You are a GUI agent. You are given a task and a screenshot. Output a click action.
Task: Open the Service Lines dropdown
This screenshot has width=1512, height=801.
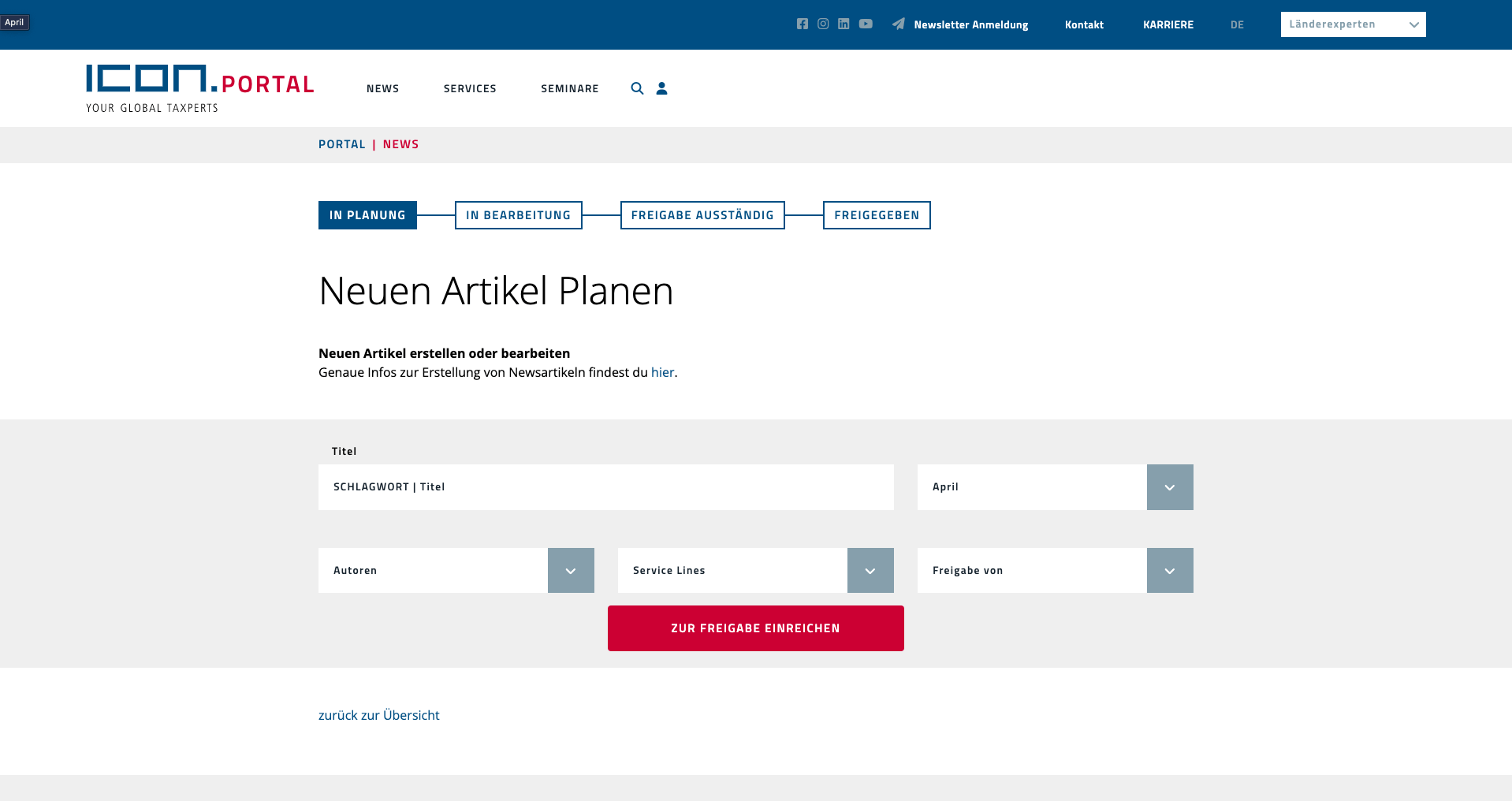755,570
